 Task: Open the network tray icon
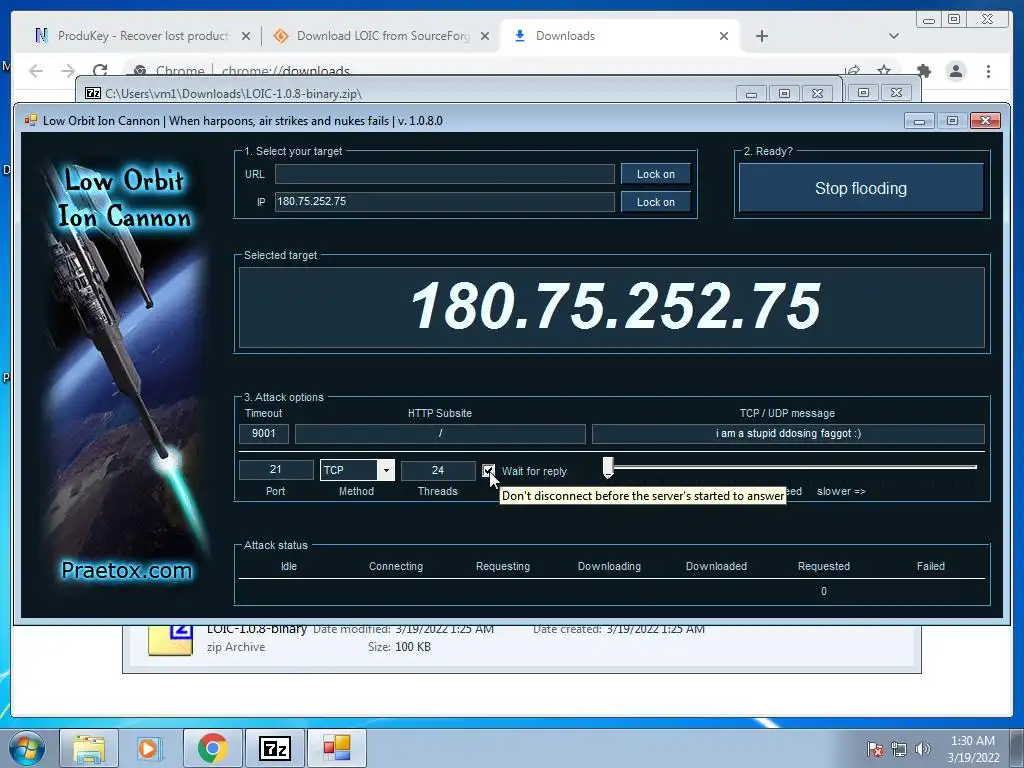899,748
